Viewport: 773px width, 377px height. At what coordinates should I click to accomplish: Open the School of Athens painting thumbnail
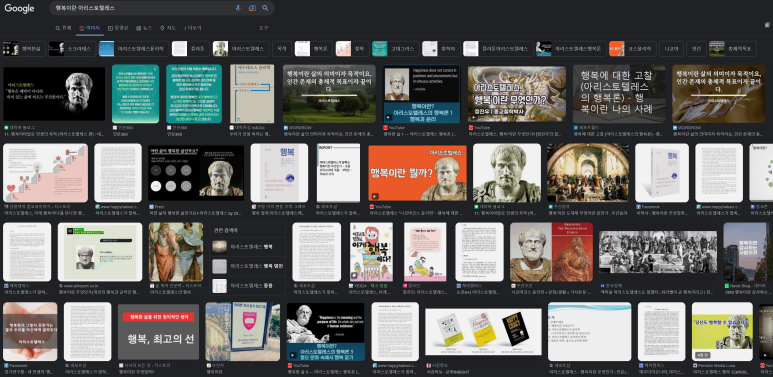(588, 172)
